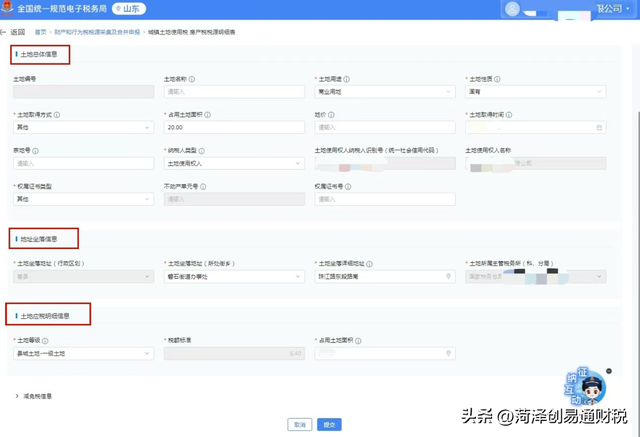Focus the 地价 input field
640x437 pixels.
(x=384, y=127)
